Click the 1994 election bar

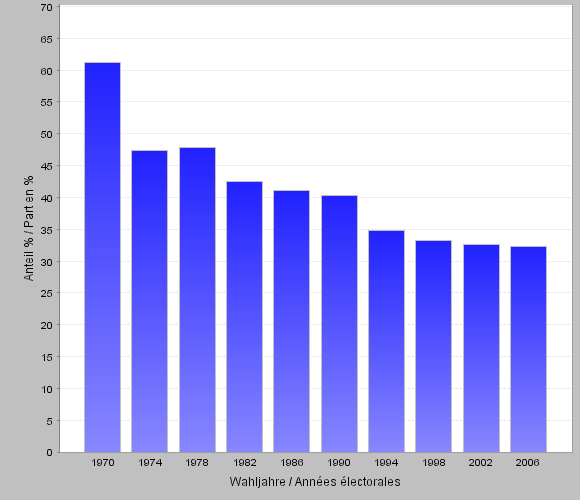tap(386, 341)
